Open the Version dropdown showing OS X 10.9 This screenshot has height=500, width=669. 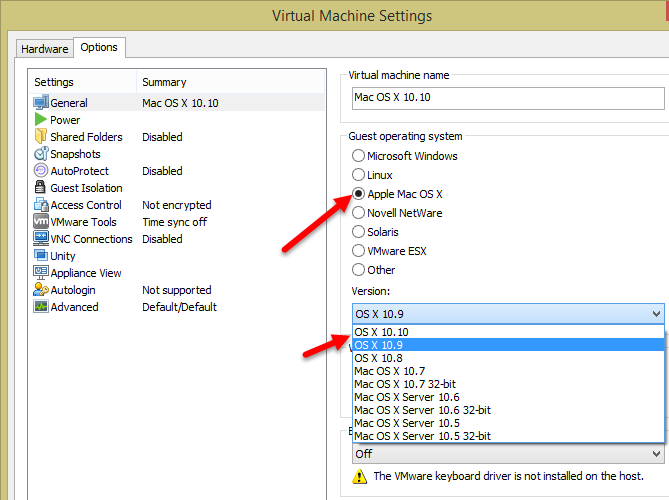[508, 314]
